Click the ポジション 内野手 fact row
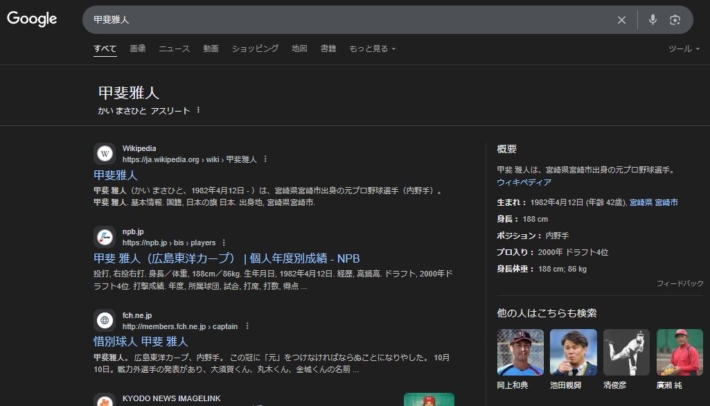 coord(532,235)
